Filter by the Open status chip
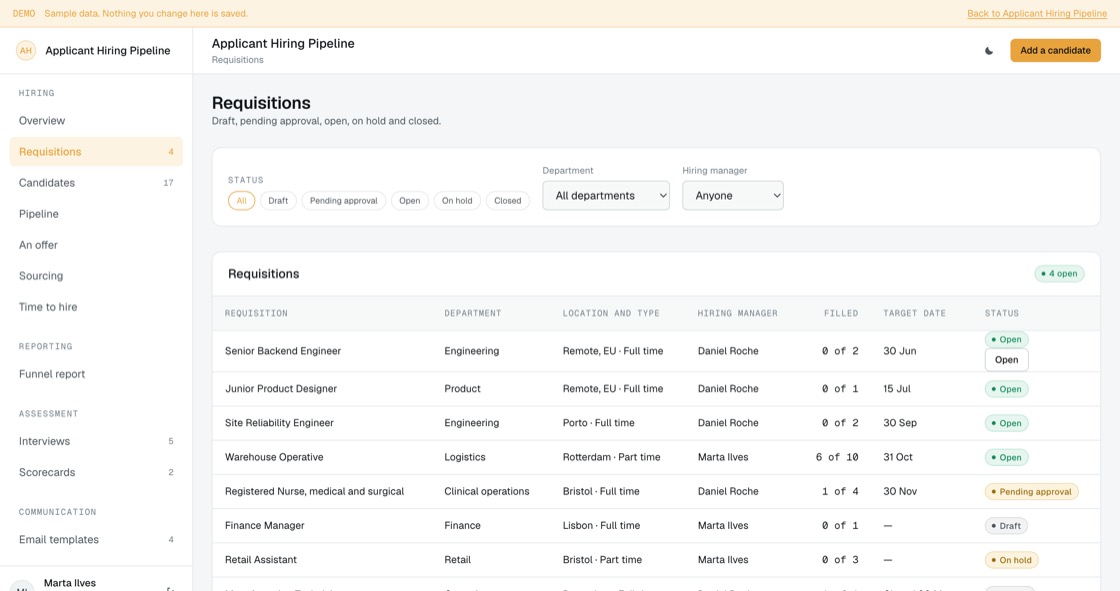 409,201
